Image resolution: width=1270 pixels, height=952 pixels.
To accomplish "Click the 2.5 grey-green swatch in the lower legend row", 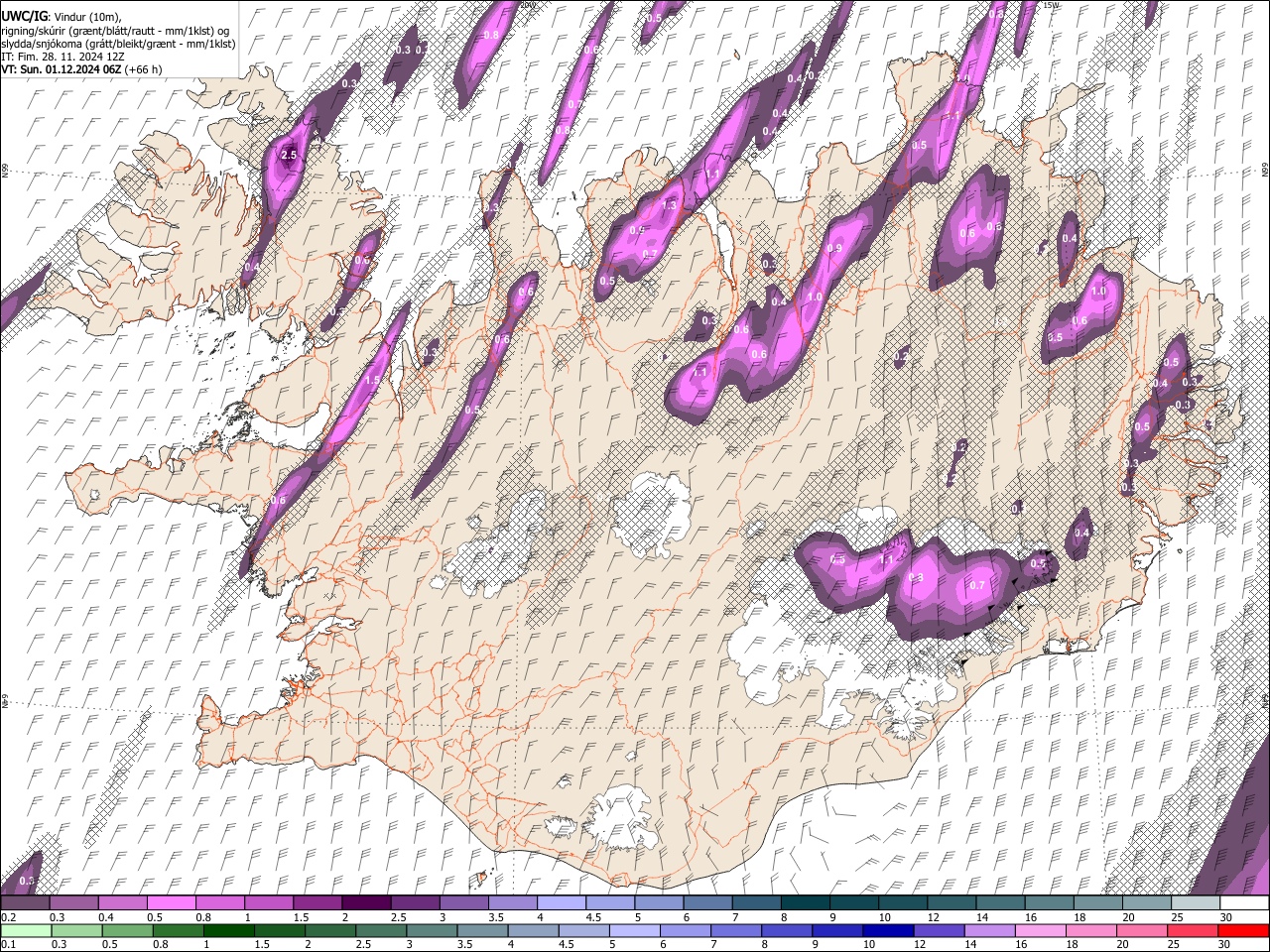I will [x=381, y=931].
